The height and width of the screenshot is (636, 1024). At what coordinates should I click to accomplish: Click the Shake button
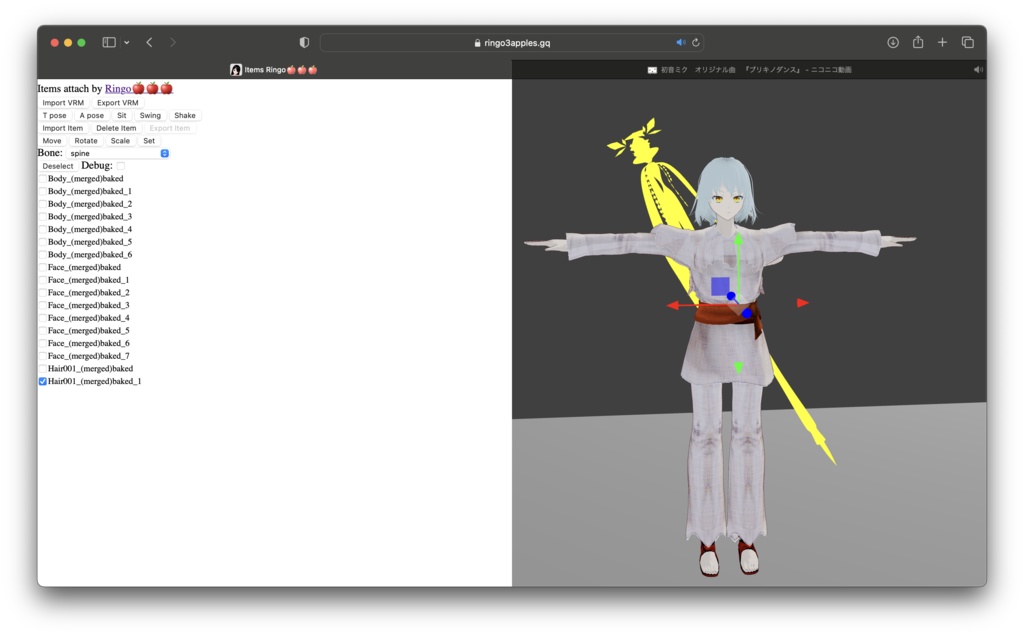185,115
